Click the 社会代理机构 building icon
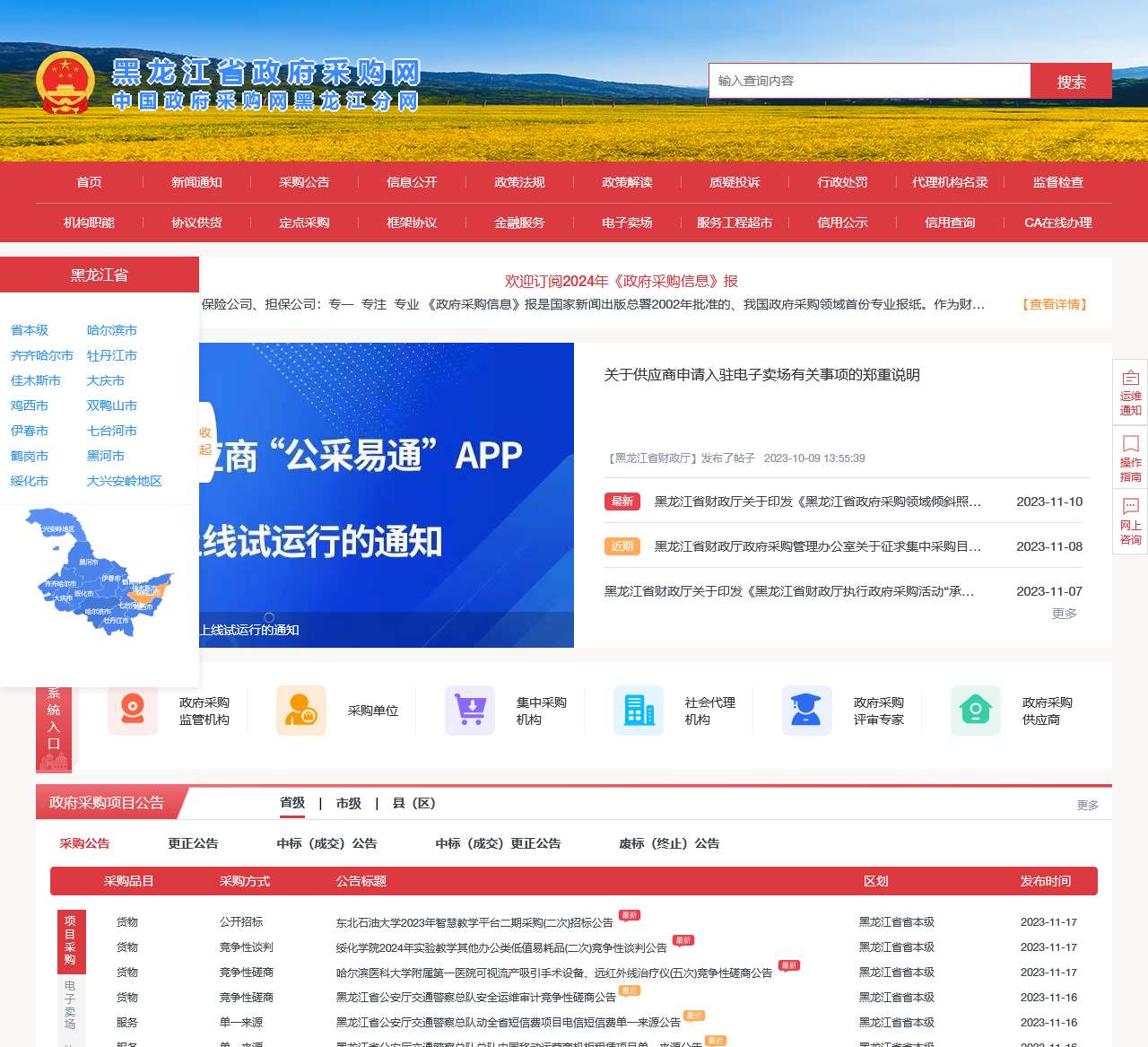 tap(639, 711)
